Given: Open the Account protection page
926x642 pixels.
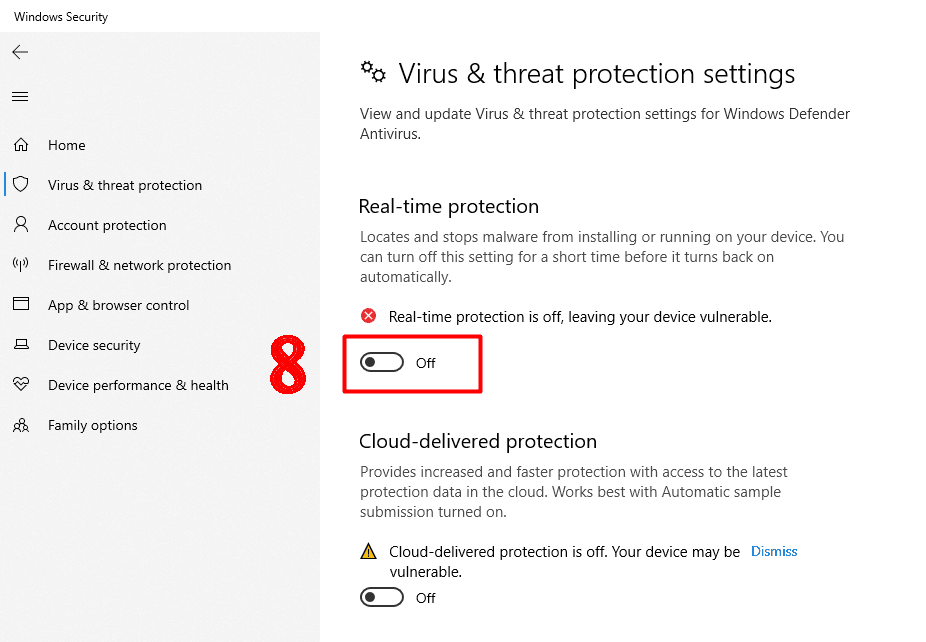Looking at the screenshot, I should (x=107, y=225).
